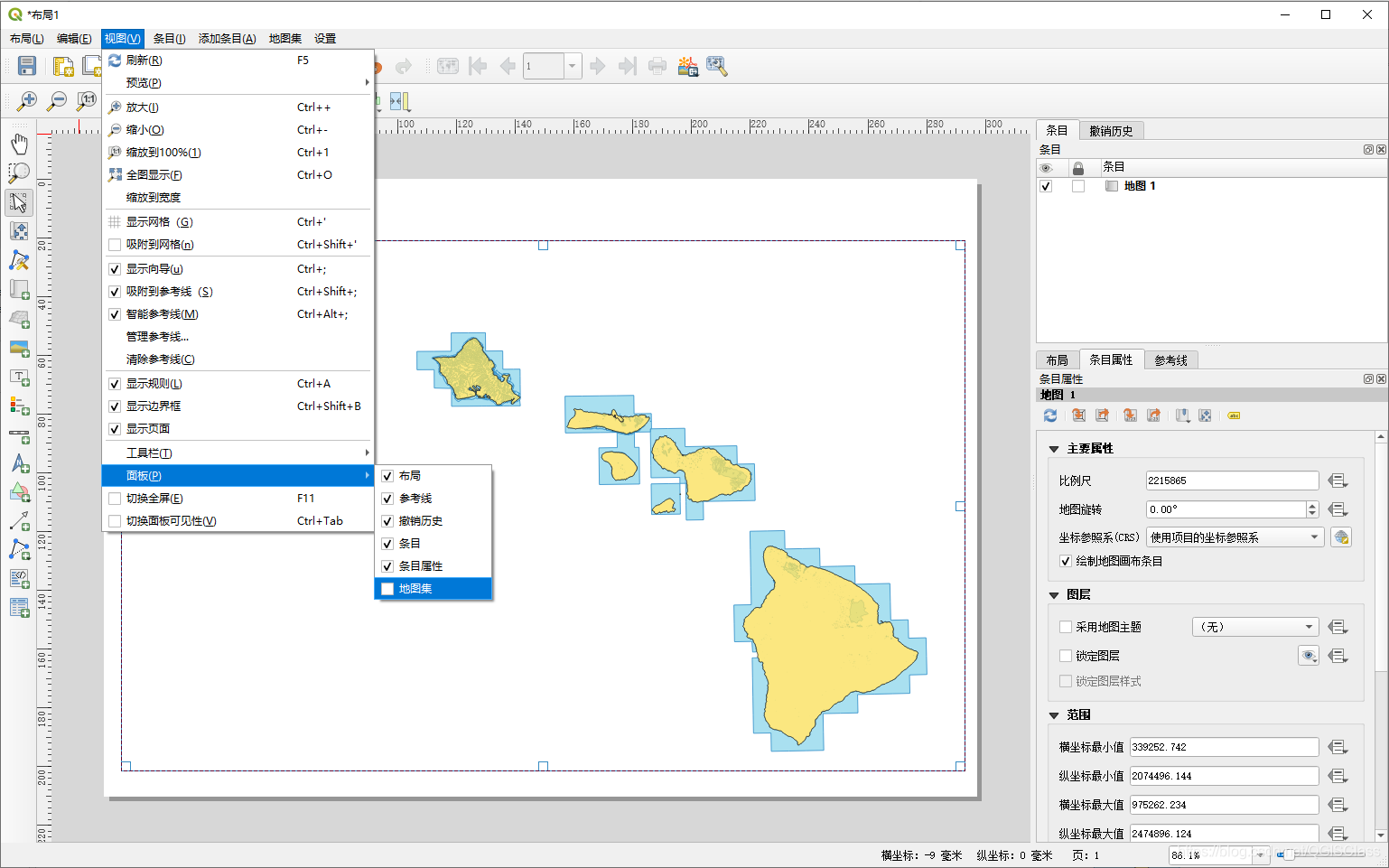Enable the 地图集 panel checkbox in submenu

[387, 589]
